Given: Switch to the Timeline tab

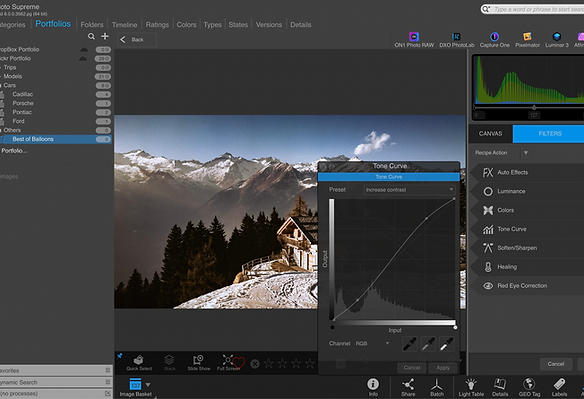Looking at the screenshot, I should pyautogui.click(x=124, y=25).
